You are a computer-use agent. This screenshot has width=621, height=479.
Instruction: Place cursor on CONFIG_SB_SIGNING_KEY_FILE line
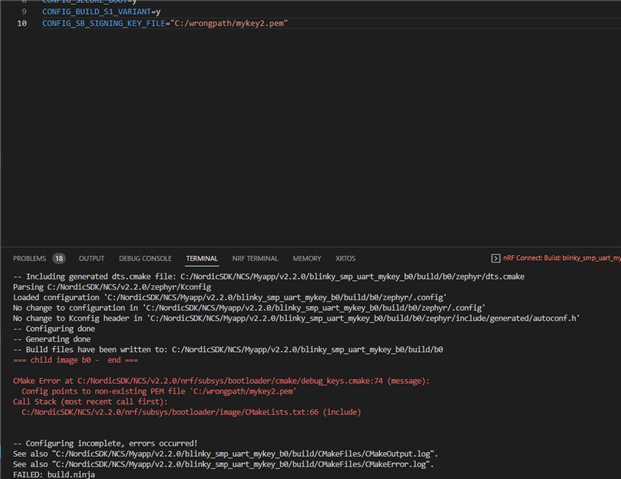(x=165, y=23)
